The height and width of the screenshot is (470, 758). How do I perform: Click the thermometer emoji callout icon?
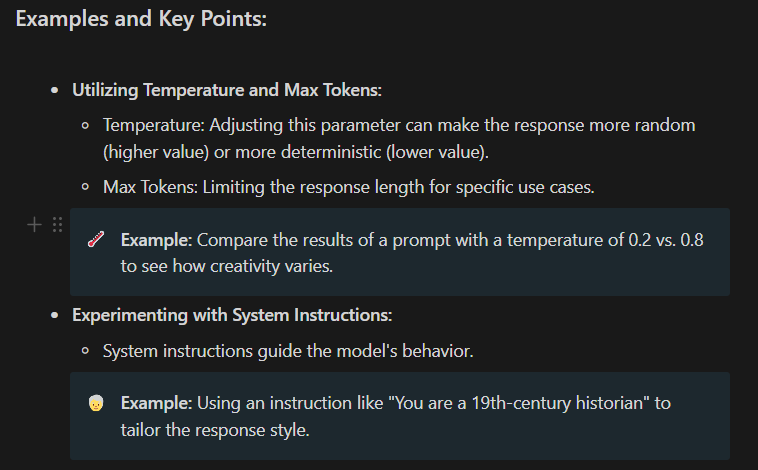(x=96, y=239)
